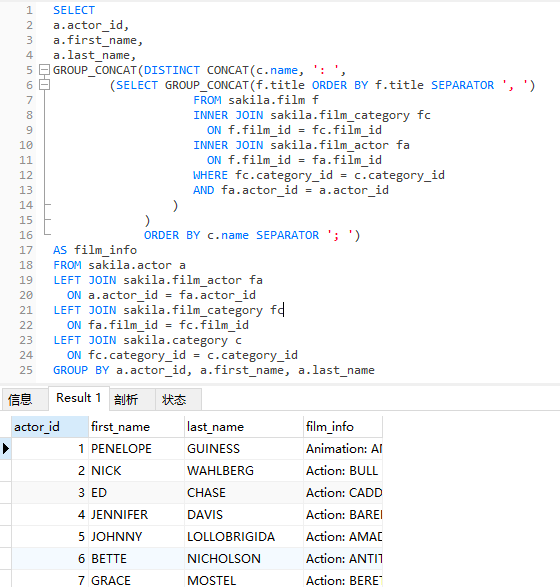Click the film_info column header

[343, 427]
